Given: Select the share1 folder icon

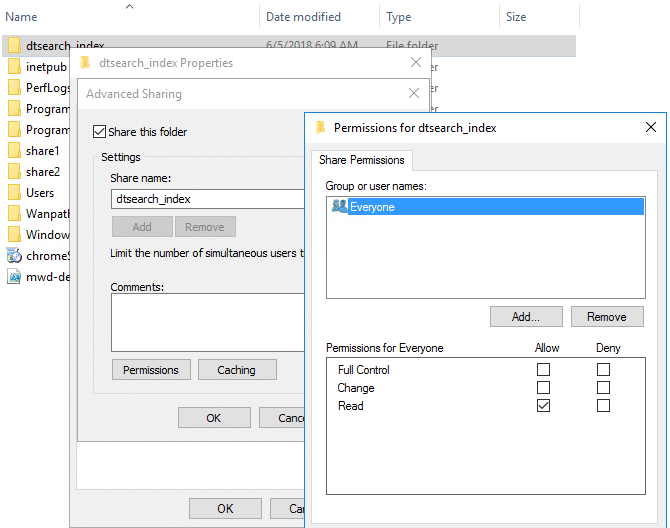Looking at the screenshot, I should (14, 151).
